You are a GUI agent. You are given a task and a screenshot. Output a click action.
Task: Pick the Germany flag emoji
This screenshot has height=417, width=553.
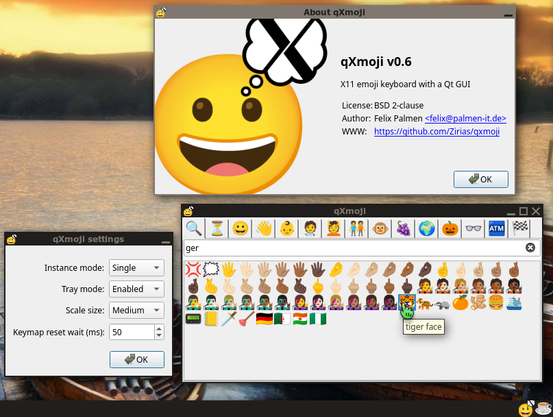[x=265, y=319]
